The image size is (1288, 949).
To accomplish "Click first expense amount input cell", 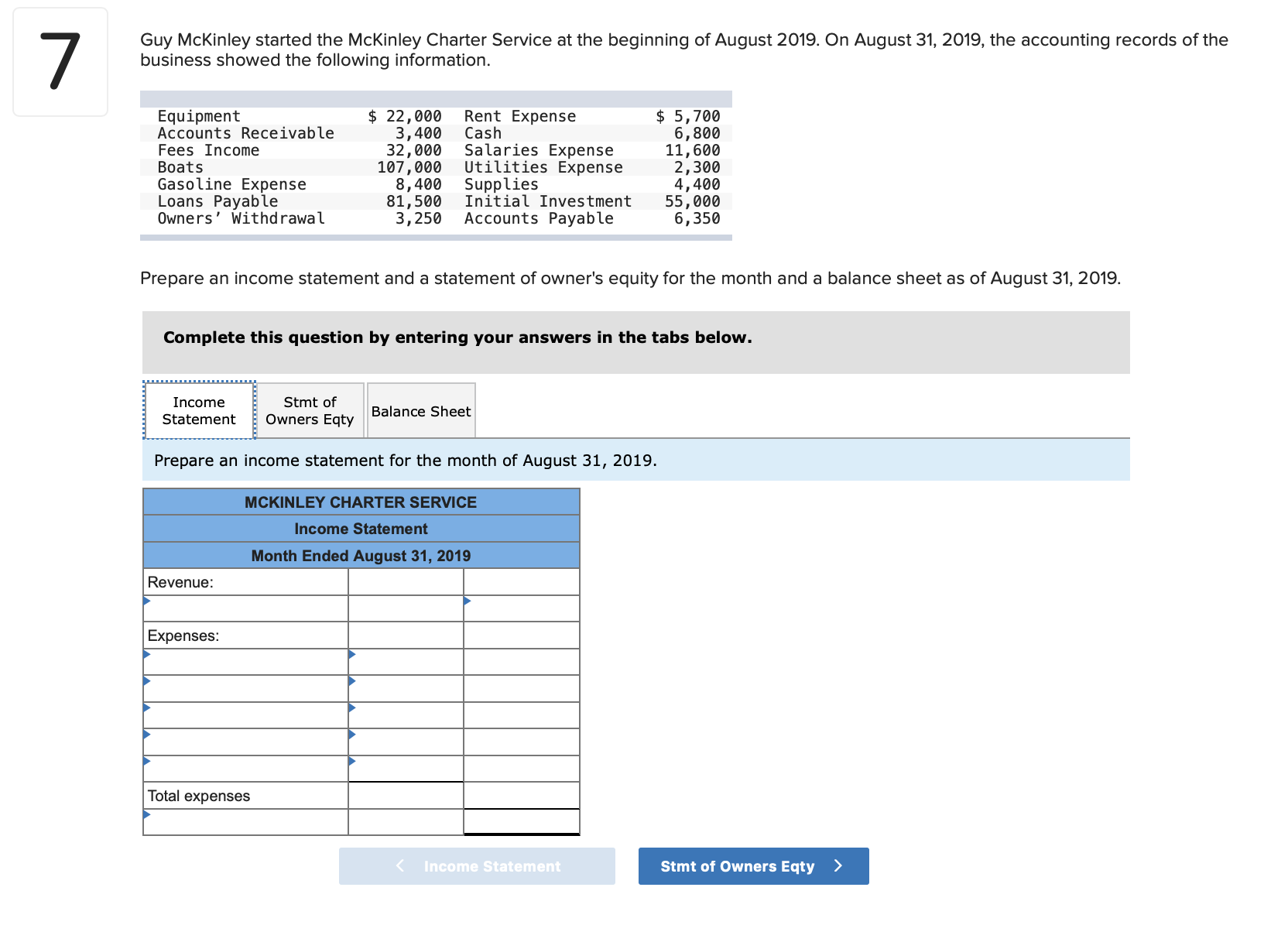I will point(406,662).
